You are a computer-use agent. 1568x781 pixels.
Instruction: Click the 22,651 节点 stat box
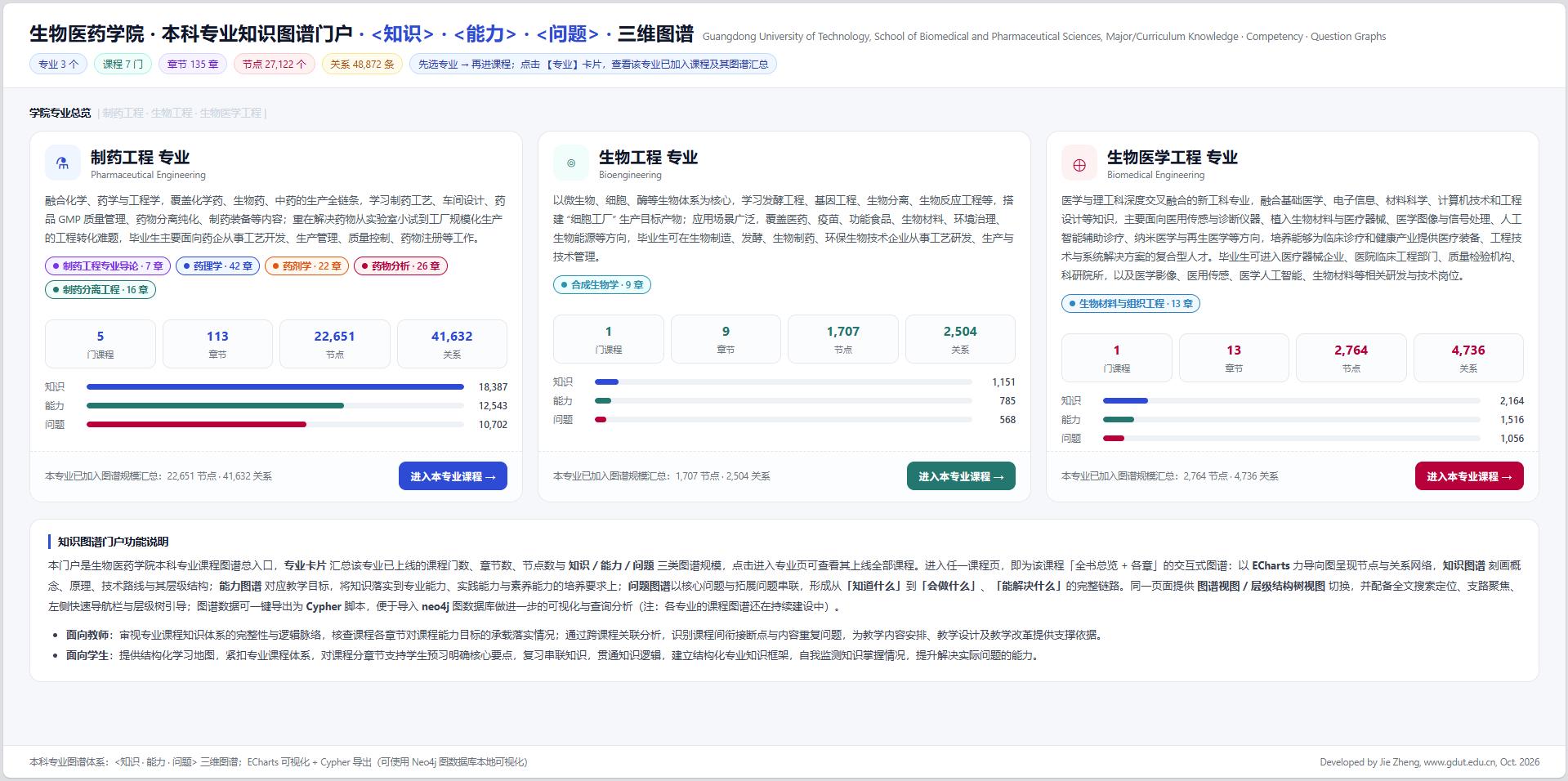click(335, 344)
